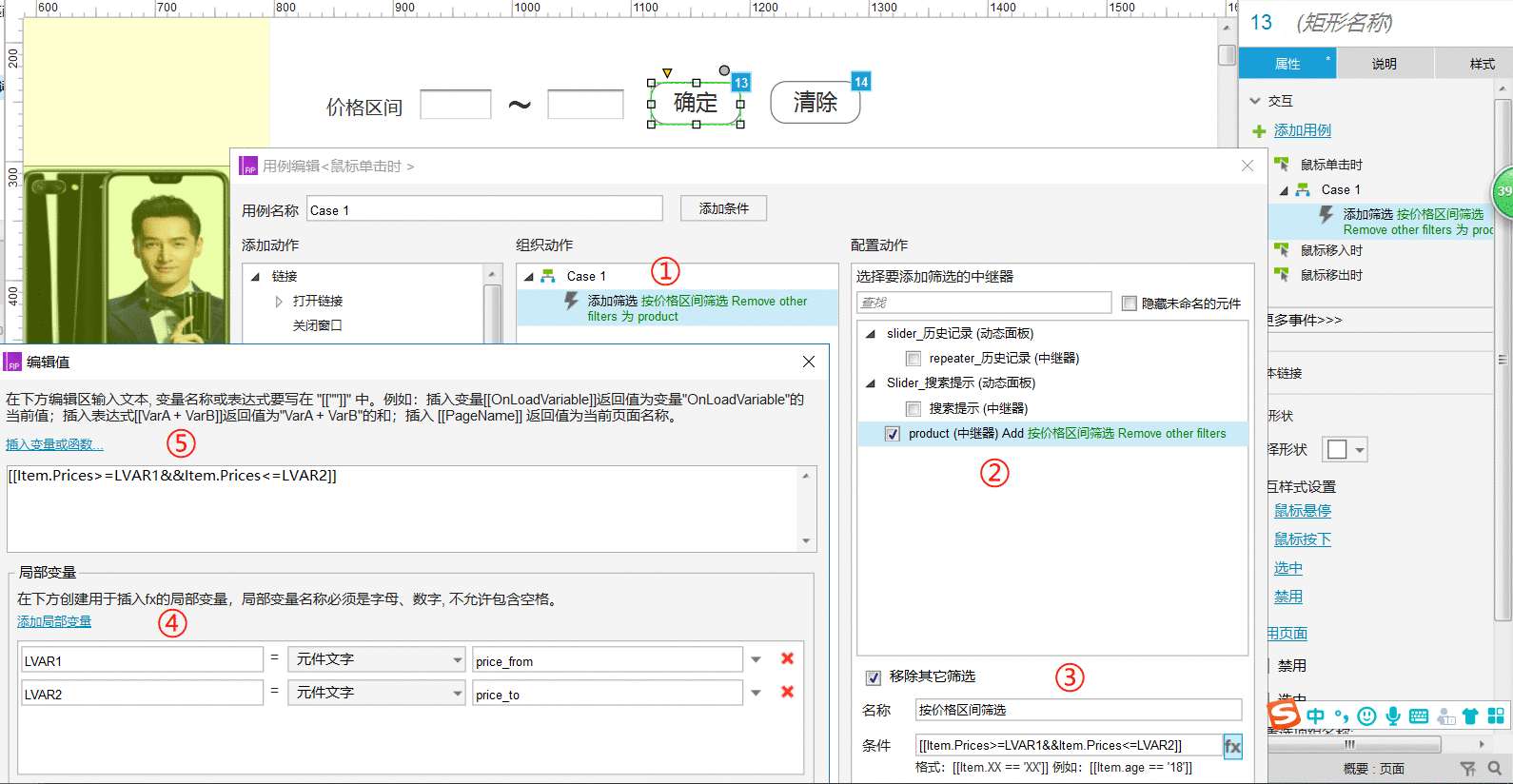Click the fx button beside the condition field
The width and height of the screenshot is (1513, 784).
click(1232, 746)
